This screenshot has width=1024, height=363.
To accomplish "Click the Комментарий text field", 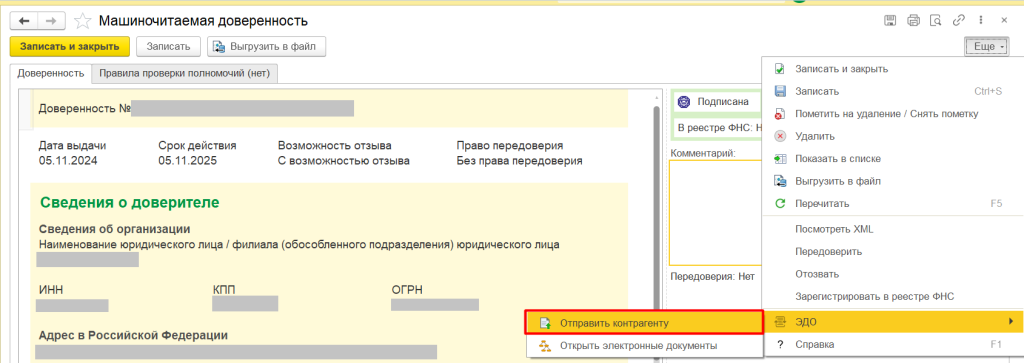I will pos(716,212).
